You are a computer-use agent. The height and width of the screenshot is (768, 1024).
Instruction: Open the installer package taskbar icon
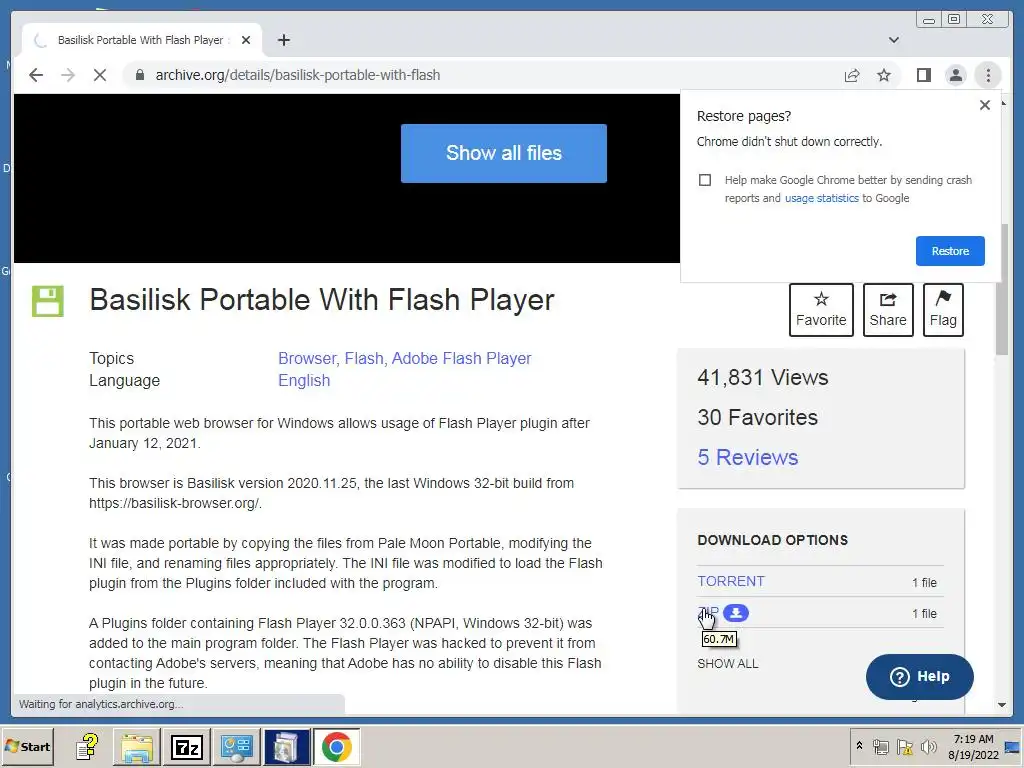286,747
